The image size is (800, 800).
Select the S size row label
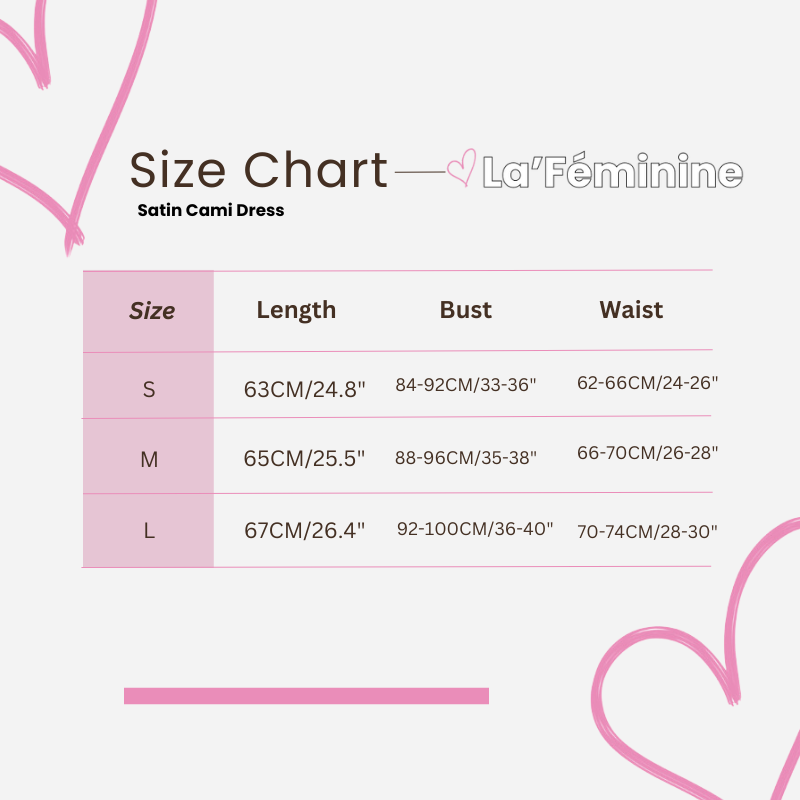(x=149, y=390)
